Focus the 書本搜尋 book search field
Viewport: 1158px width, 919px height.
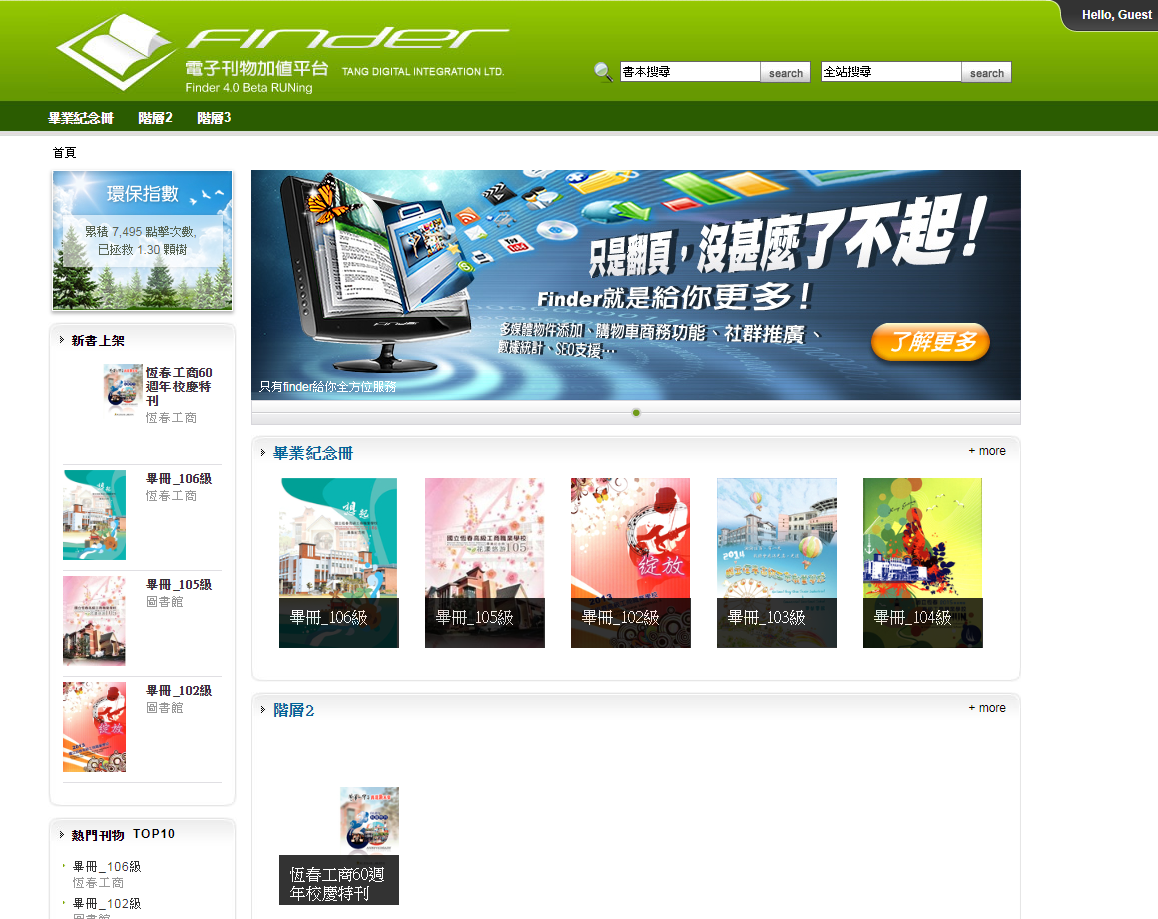(x=690, y=72)
